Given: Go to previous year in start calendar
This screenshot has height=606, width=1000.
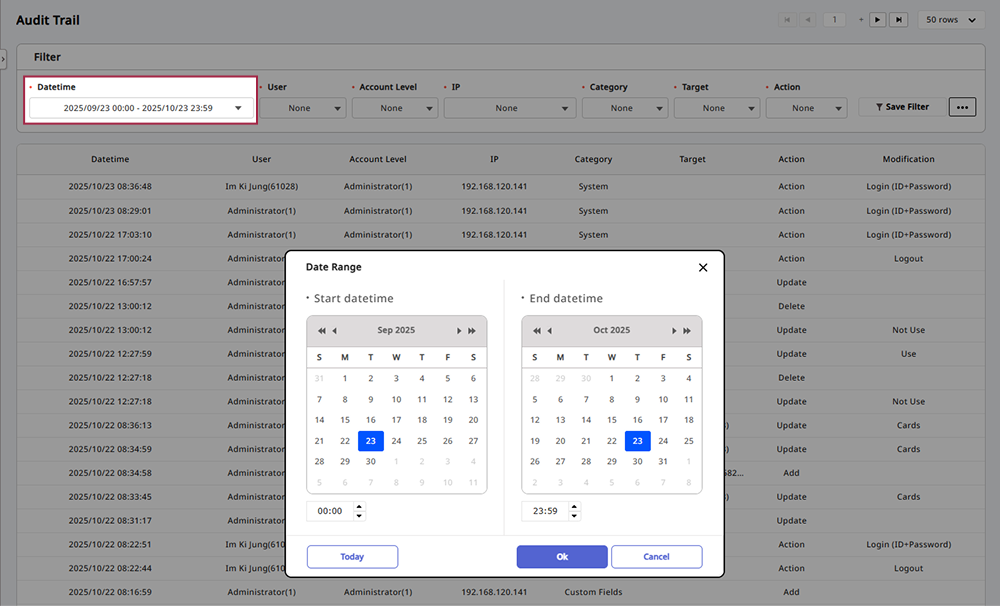Looking at the screenshot, I should tap(321, 331).
